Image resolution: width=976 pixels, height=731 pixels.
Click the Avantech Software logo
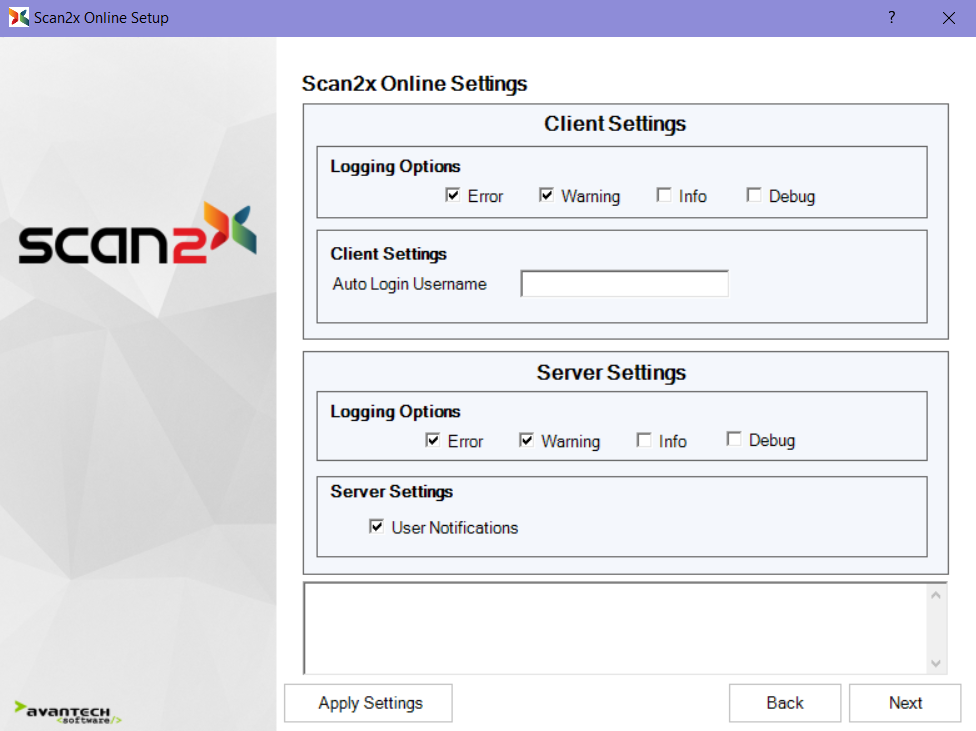tap(69, 711)
